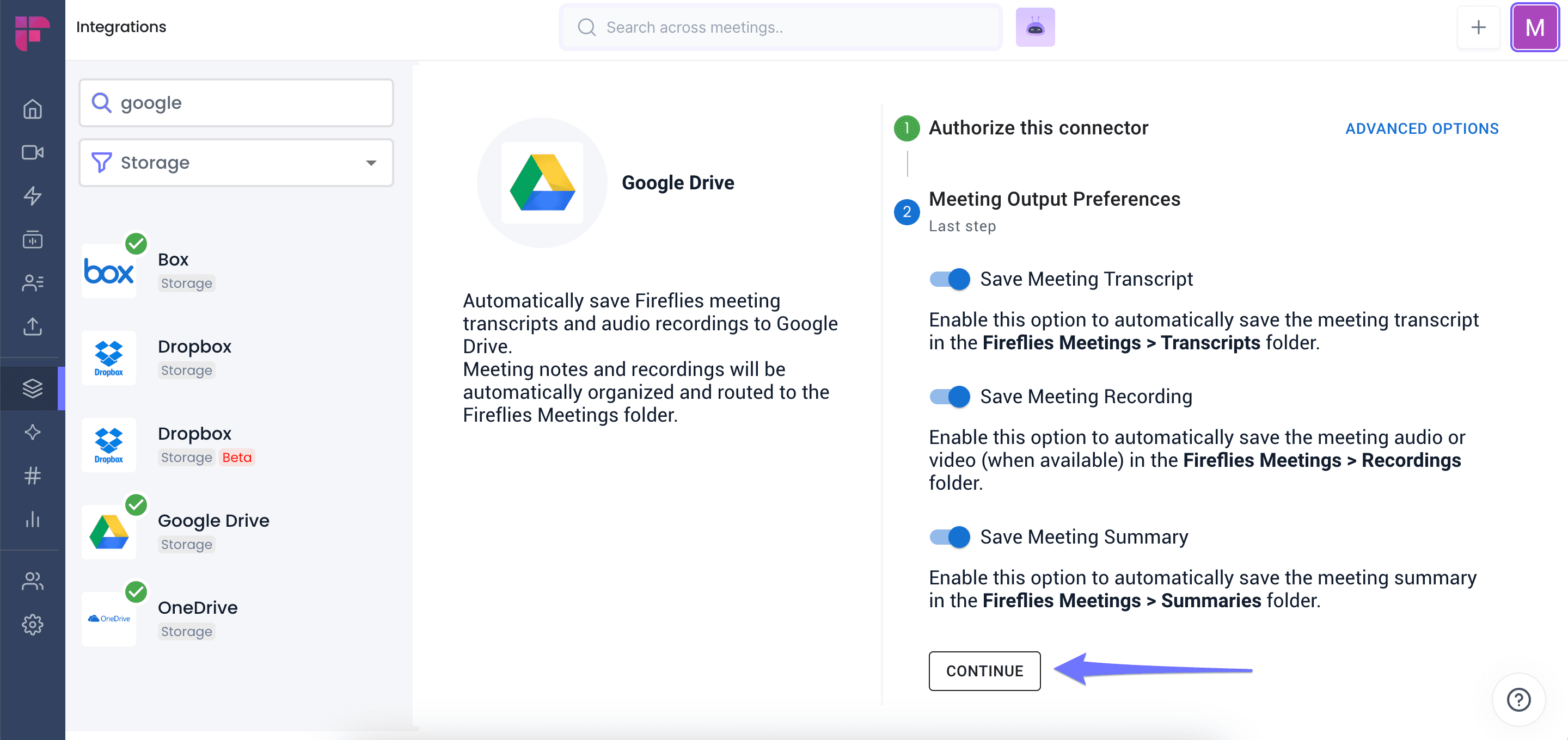Focus the Search across meetings field
Viewport: 1568px width, 740px height.
(780, 27)
